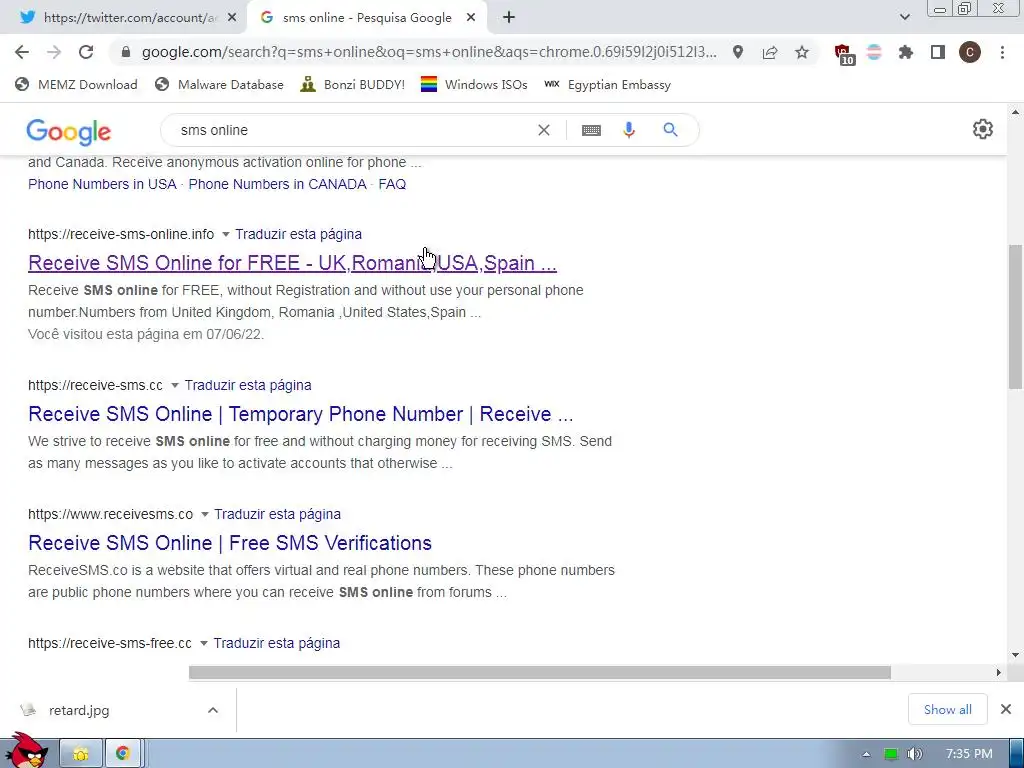
Task: Click the 7:35 PM clock
Action: tap(969, 754)
